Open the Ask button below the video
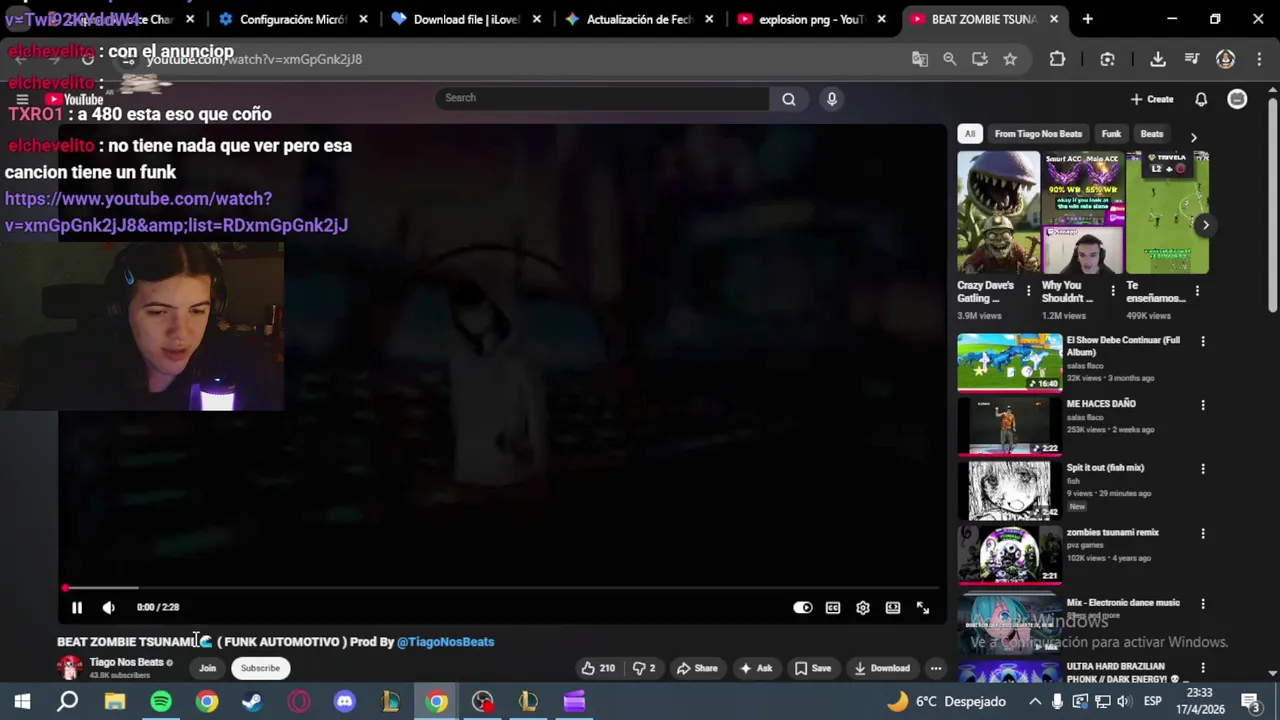Image resolution: width=1280 pixels, height=720 pixels. [756, 668]
